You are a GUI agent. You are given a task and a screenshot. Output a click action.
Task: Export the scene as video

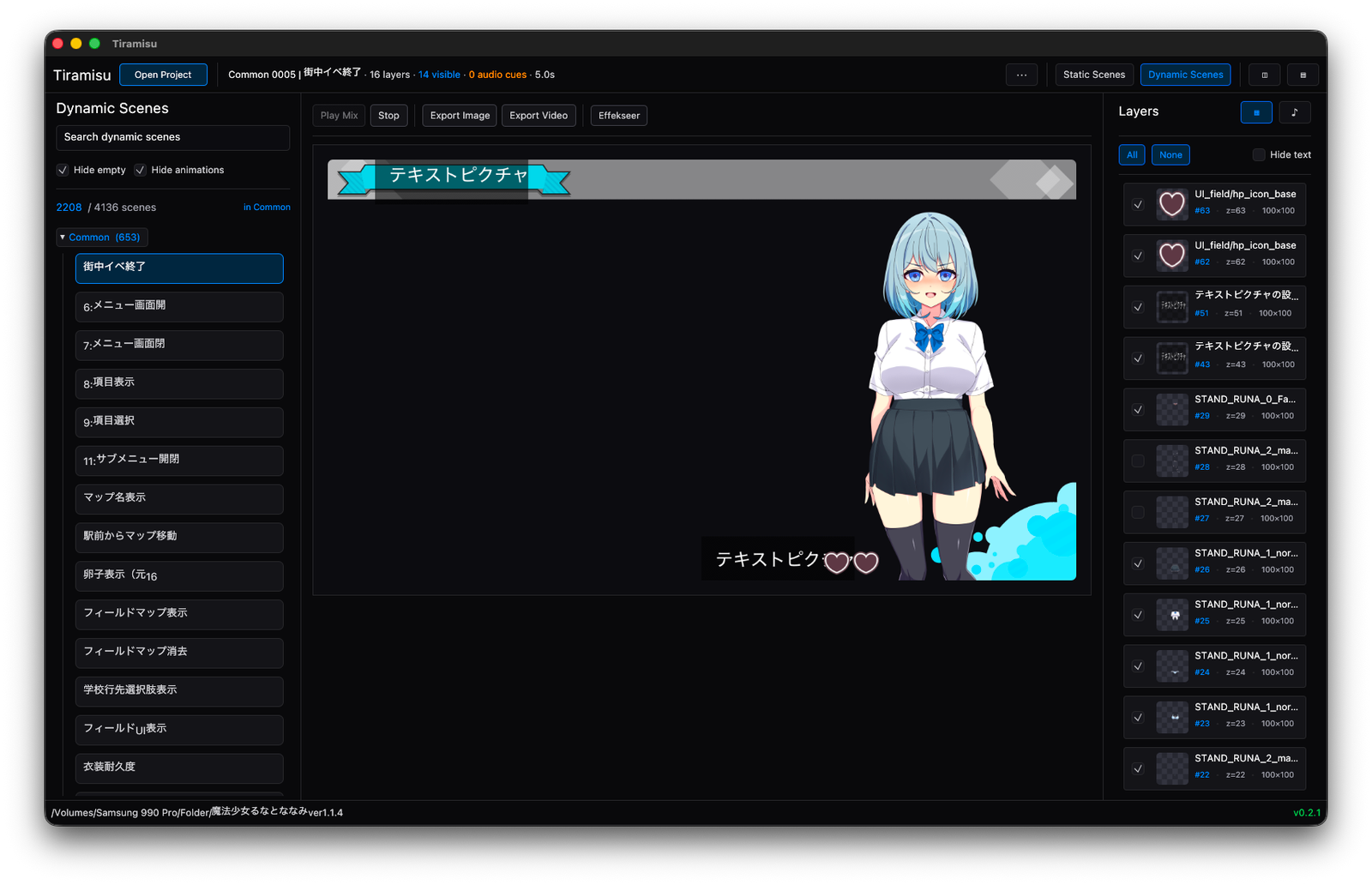(x=539, y=115)
